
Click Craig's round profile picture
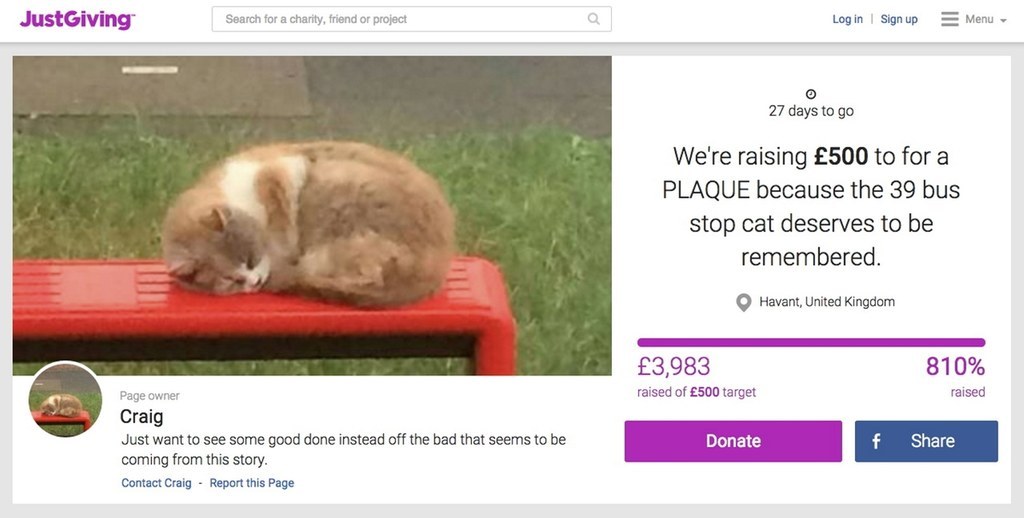coord(65,399)
